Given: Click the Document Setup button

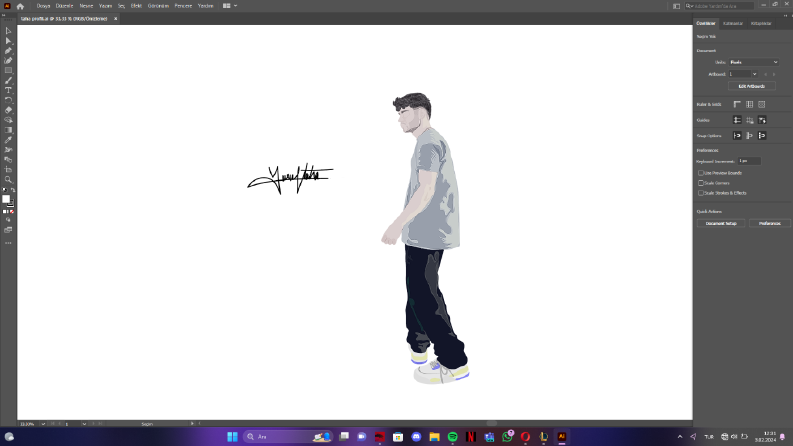Looking at the screenshot, I should (x=721, y=224).
